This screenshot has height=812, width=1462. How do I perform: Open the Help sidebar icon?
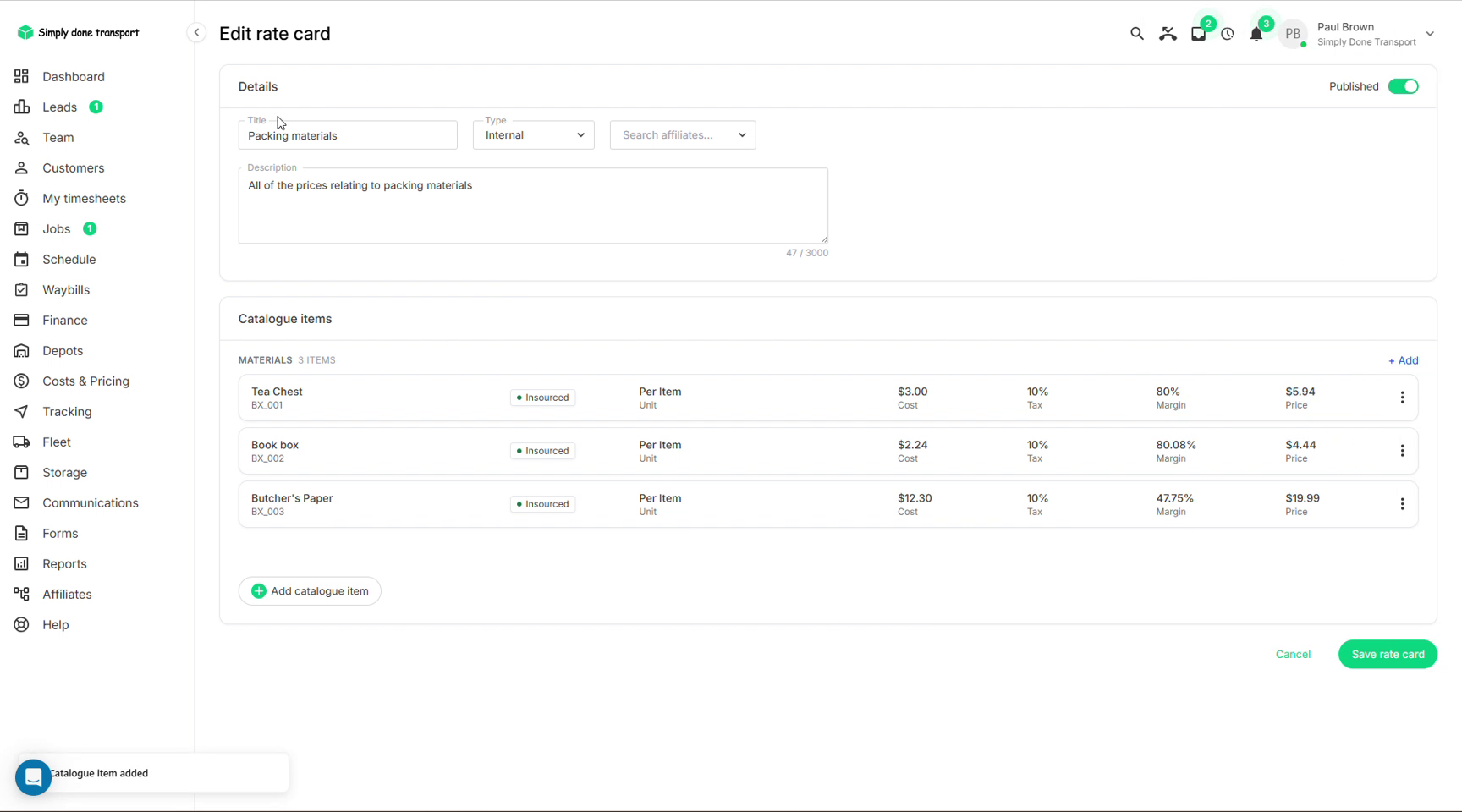[21, 625]
